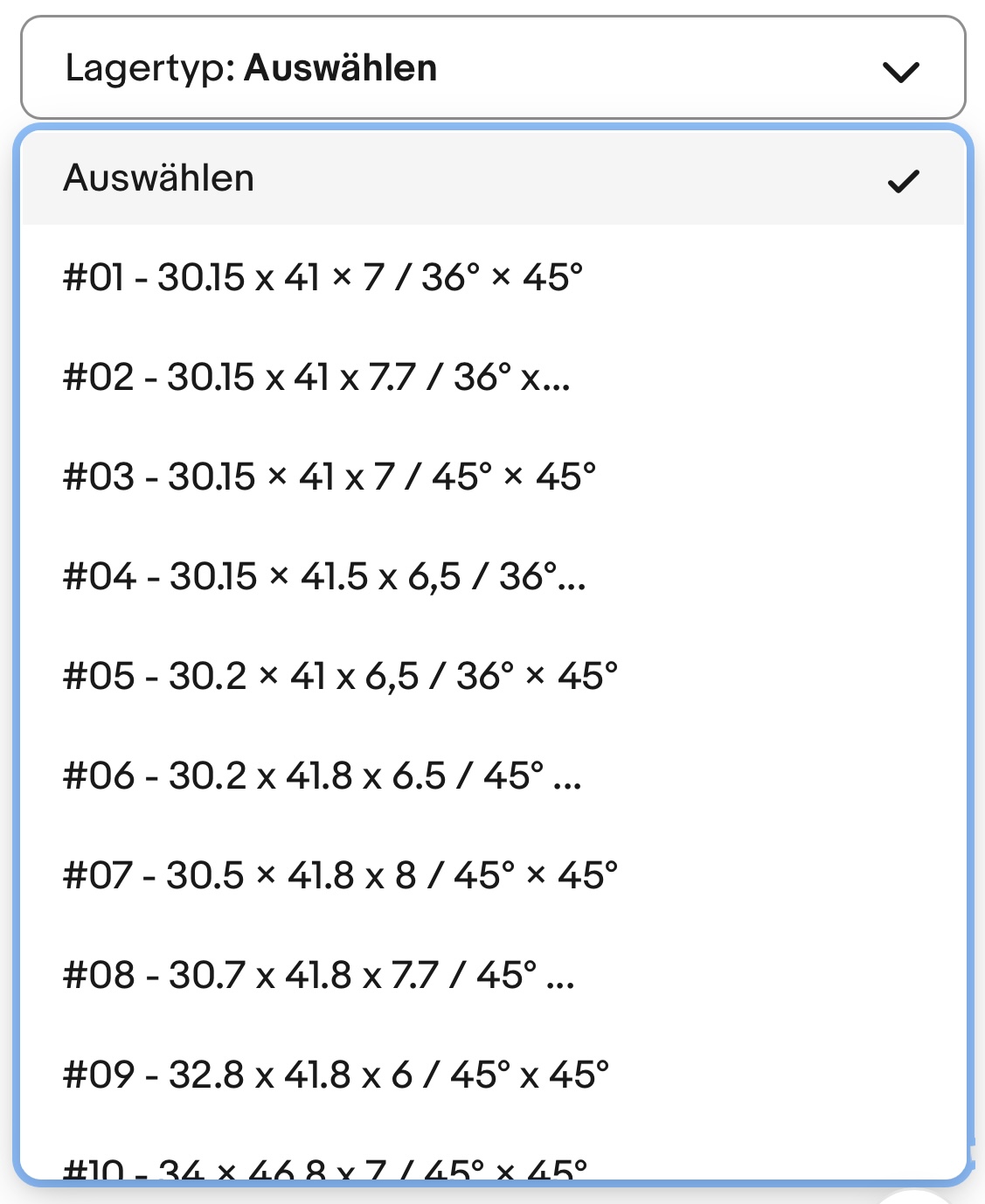Select #05 - 30.2 × 41 x 6,5
The width and height of the screenshot is (985, 1204).
pos(340,677)
